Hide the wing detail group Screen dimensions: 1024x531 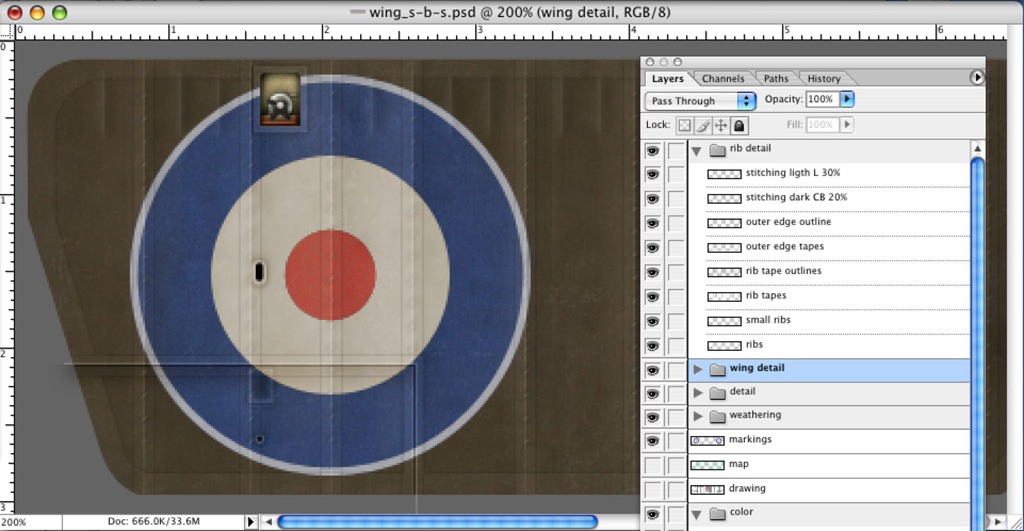click(652, 370)
